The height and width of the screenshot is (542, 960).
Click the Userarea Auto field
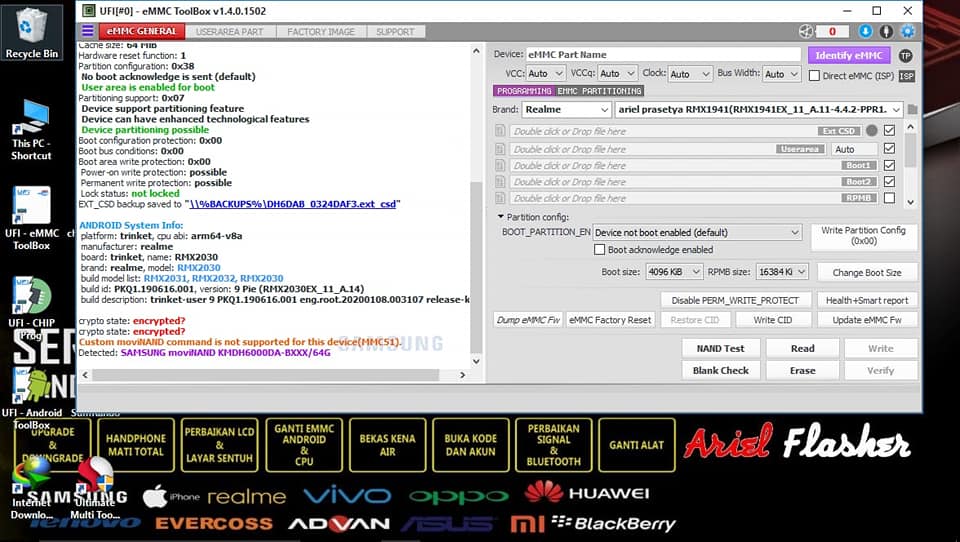pyautogui.click(x=854, y=149)
